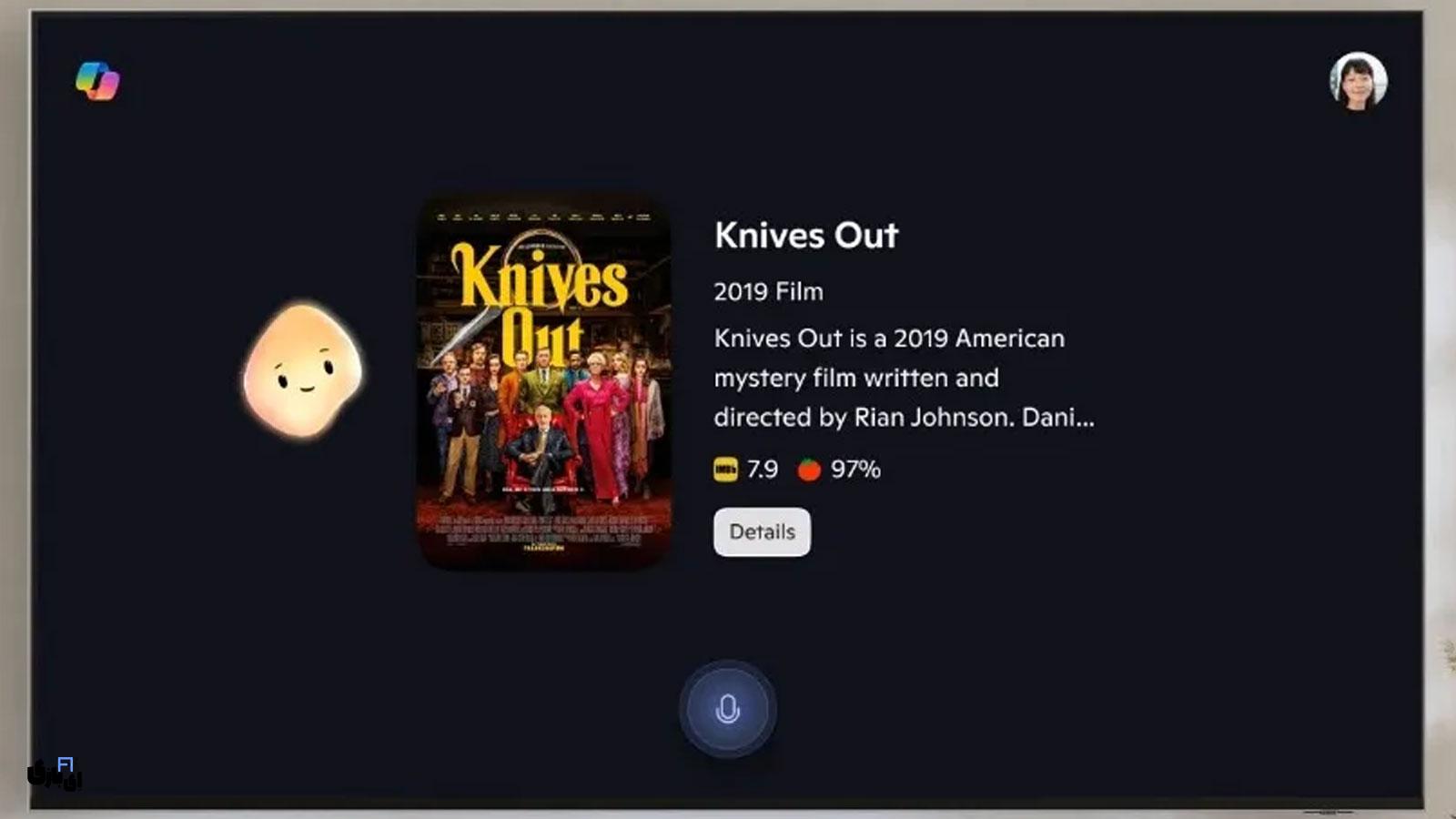
Task: Click the seated man in red chair
Action: click(541, 452)
